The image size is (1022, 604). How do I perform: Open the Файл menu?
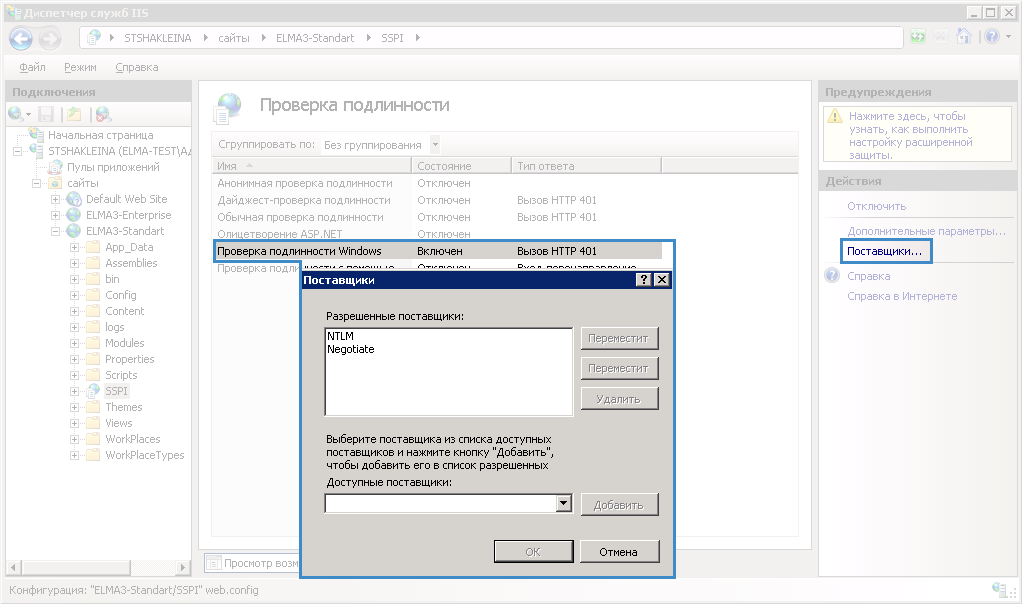click(x=32, y=67)
